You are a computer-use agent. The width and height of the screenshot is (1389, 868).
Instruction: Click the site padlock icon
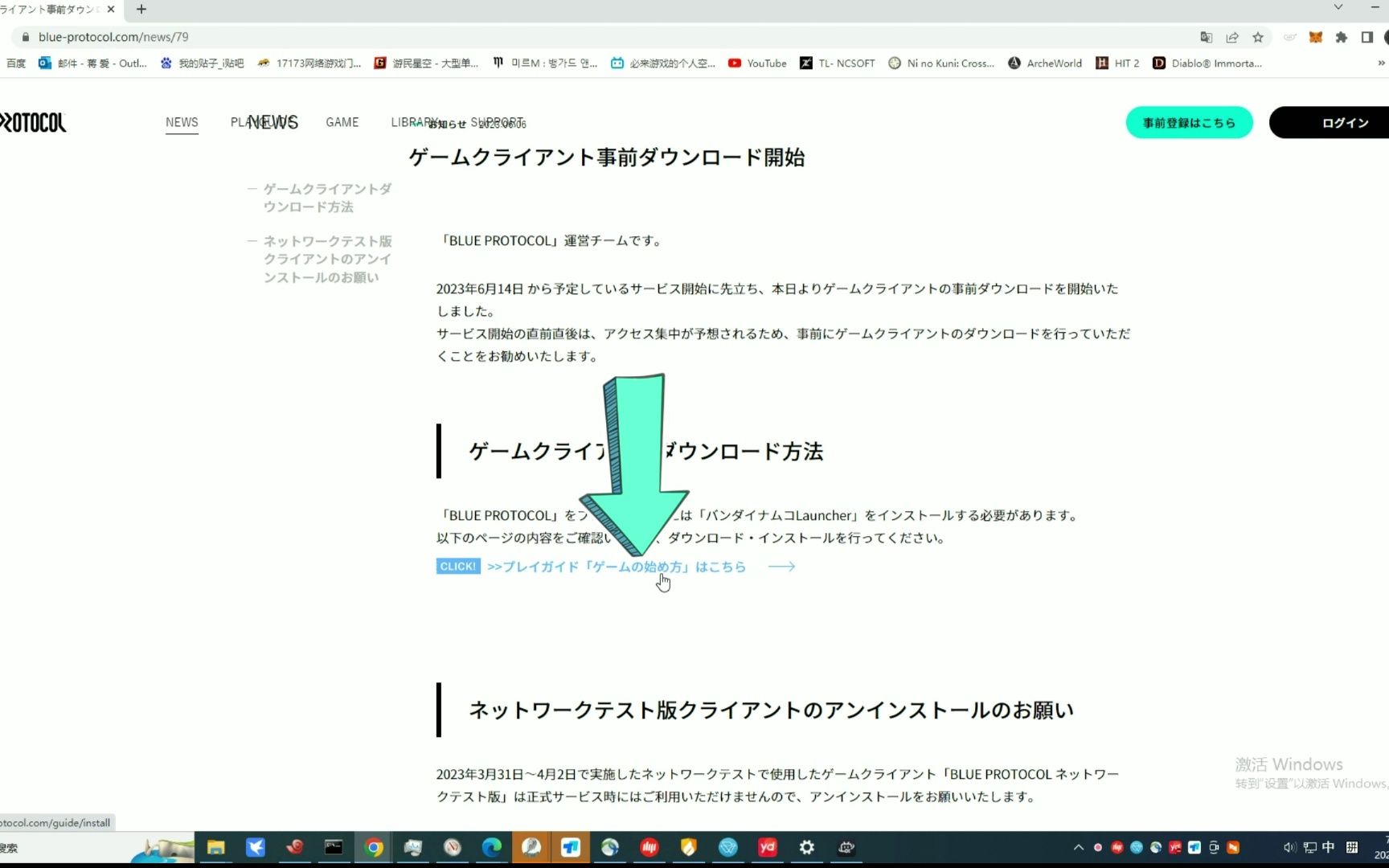[25, 37]
